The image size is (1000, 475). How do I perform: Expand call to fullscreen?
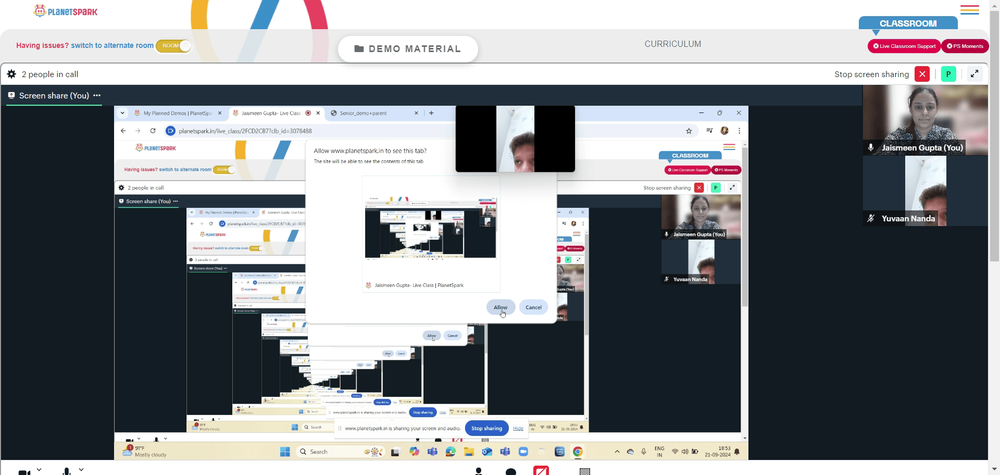(x=974, y=74)
